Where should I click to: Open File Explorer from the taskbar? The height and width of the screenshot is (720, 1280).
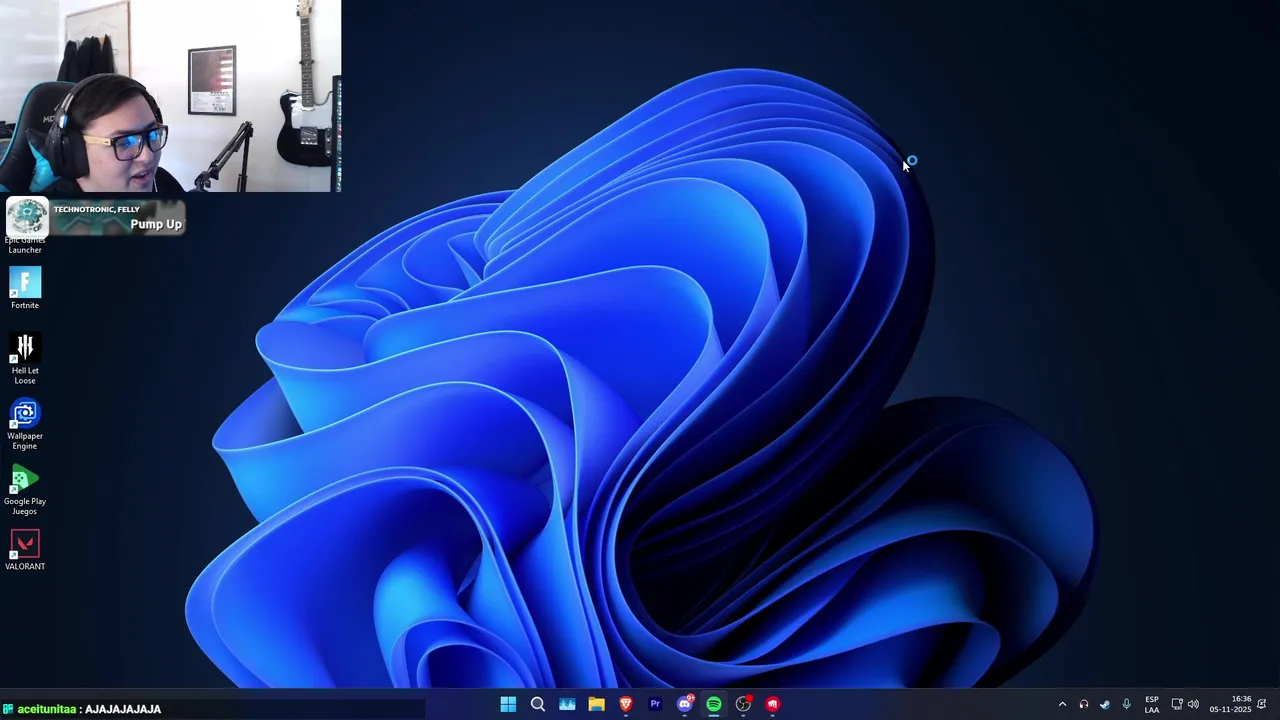point(596,704)
